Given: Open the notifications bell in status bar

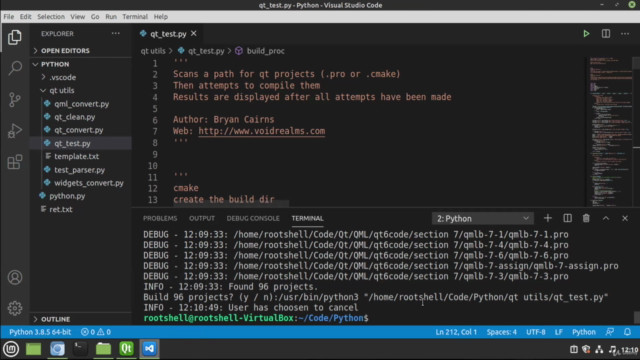Looking at the screenshot, I should (x=627, y=332).
